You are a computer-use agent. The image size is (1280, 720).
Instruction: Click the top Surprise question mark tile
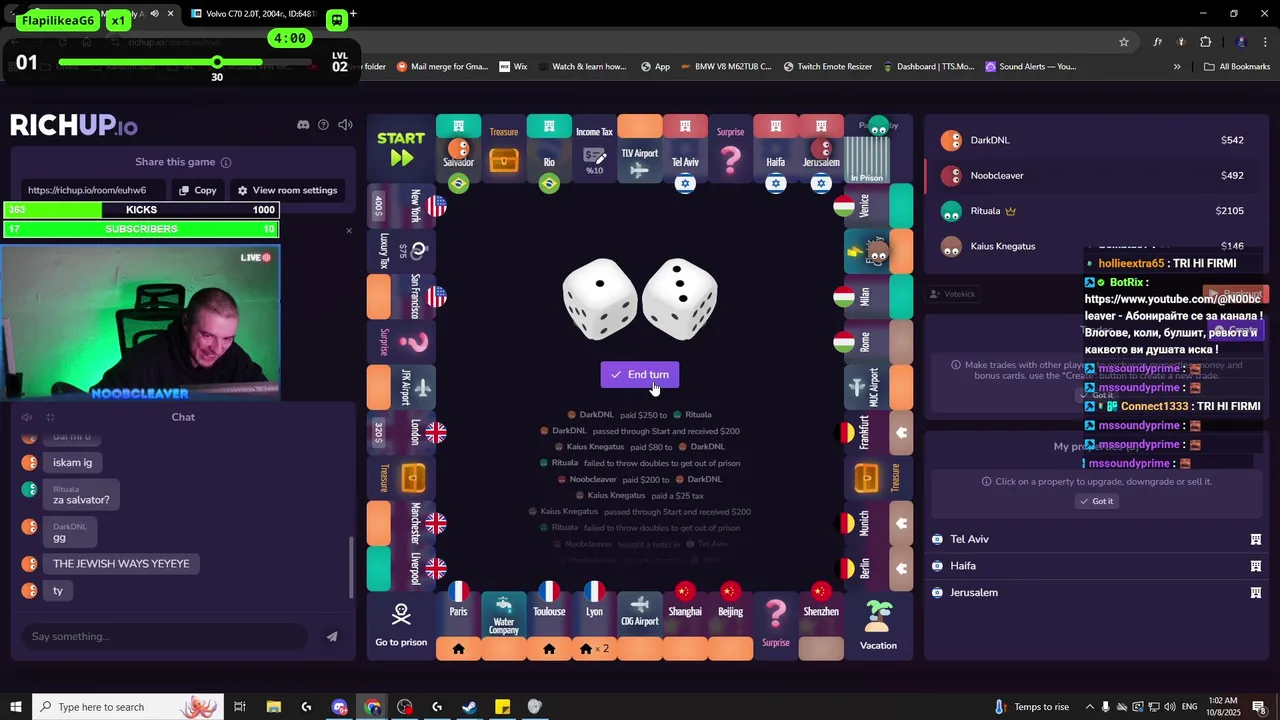[x=731, y=149]
